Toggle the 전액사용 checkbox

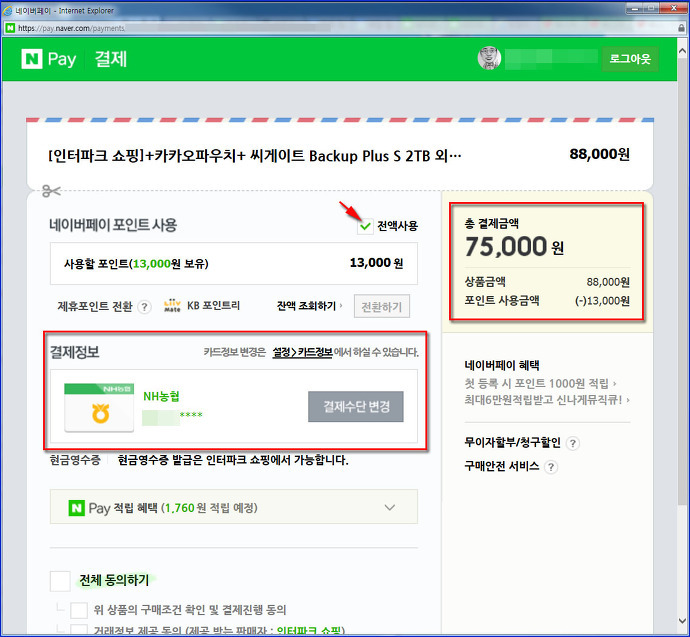pos(365,226)
